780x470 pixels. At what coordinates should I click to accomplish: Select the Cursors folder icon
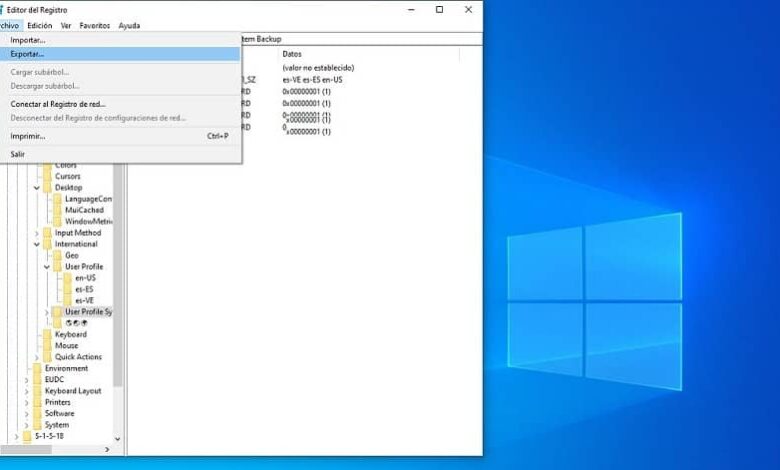click(x=47, y=177)
